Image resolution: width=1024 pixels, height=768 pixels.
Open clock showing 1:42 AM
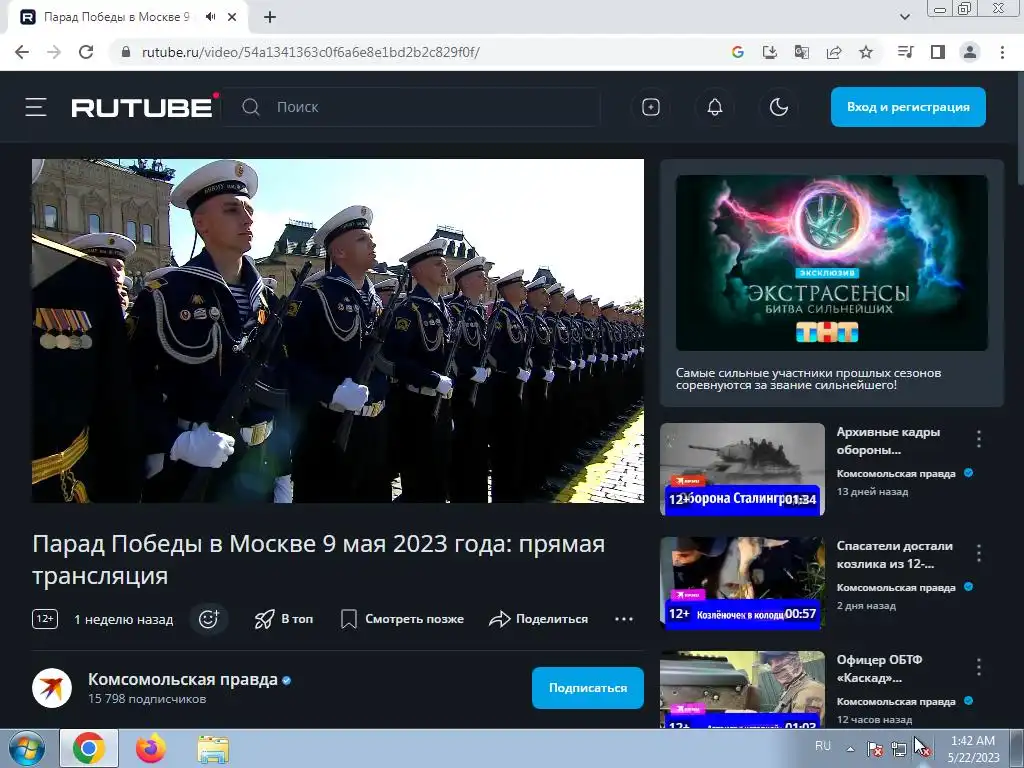tap(973, 749)
